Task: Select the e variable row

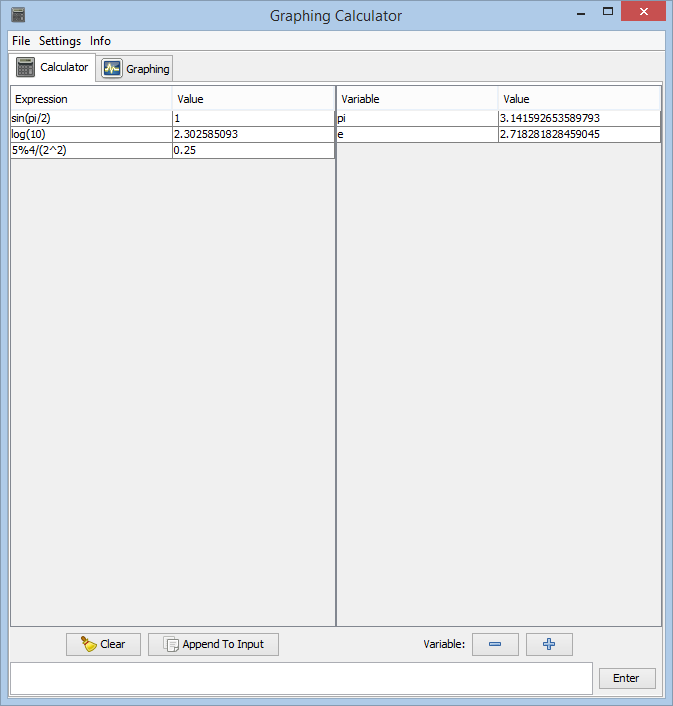Action: click(416, 134)
